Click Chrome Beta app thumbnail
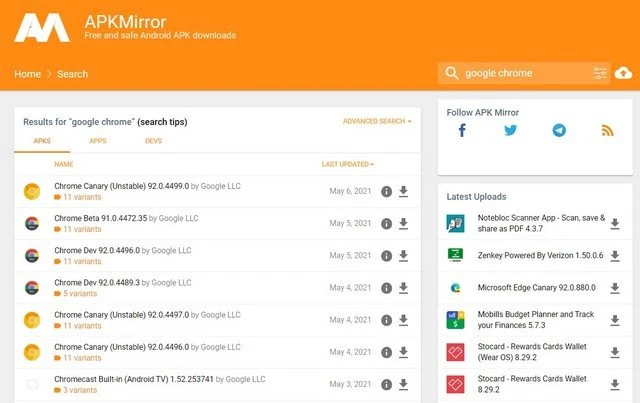Image resolution: width=640 pixels, height=403 pixels. click(x=32, y=224)
